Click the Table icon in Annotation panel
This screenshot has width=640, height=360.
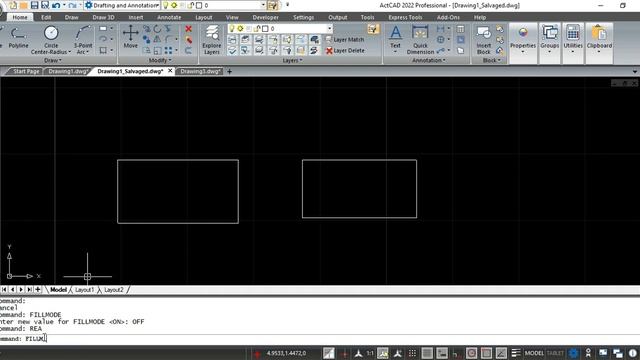(460, 29)
